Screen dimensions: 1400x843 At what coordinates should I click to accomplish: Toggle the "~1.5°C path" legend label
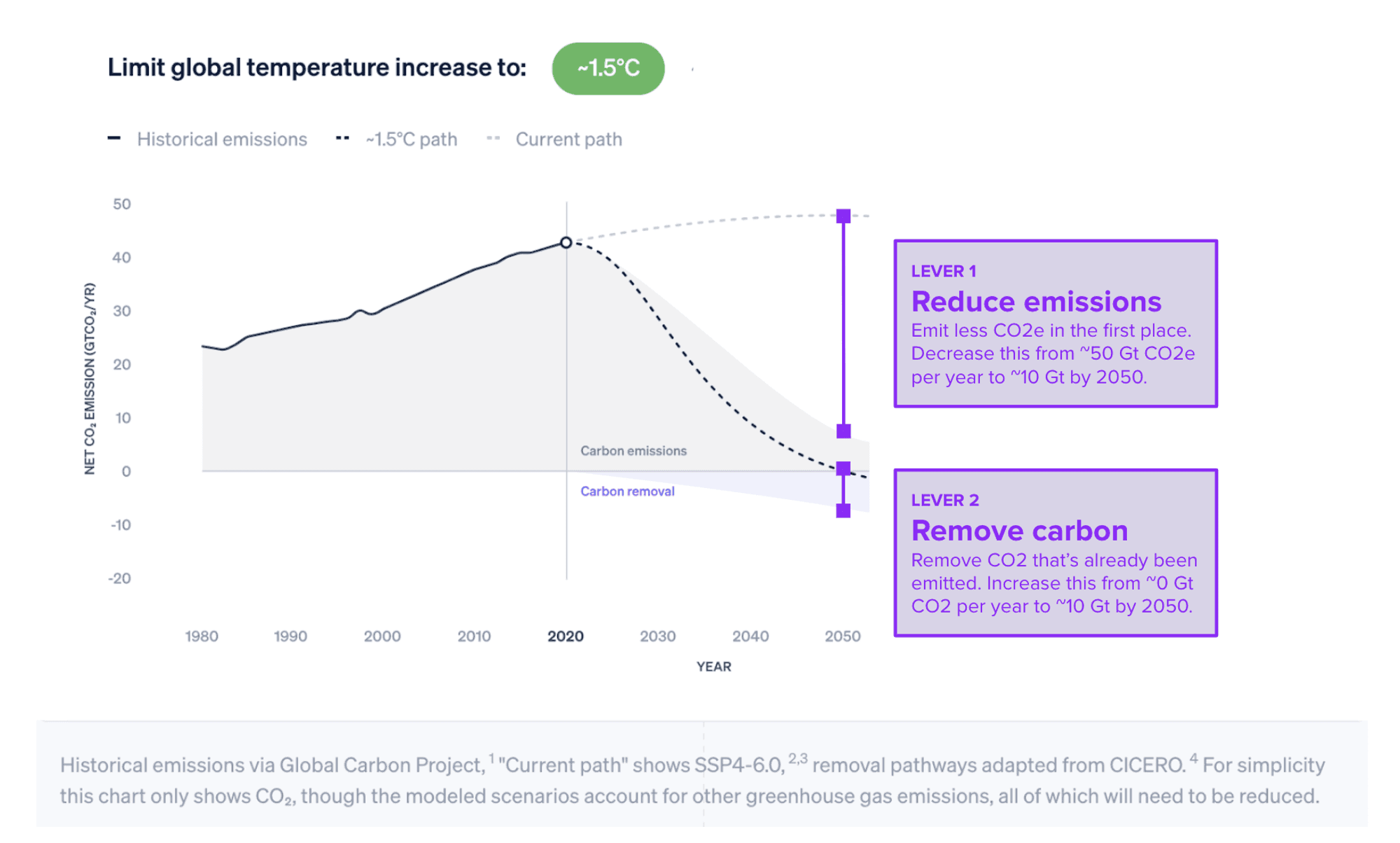click(x=411, y=139)
